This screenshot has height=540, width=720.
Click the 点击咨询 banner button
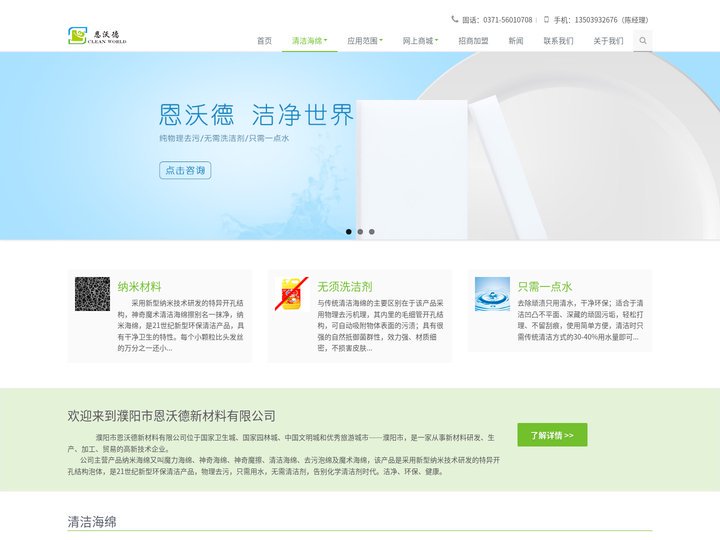tap(185, 170)
